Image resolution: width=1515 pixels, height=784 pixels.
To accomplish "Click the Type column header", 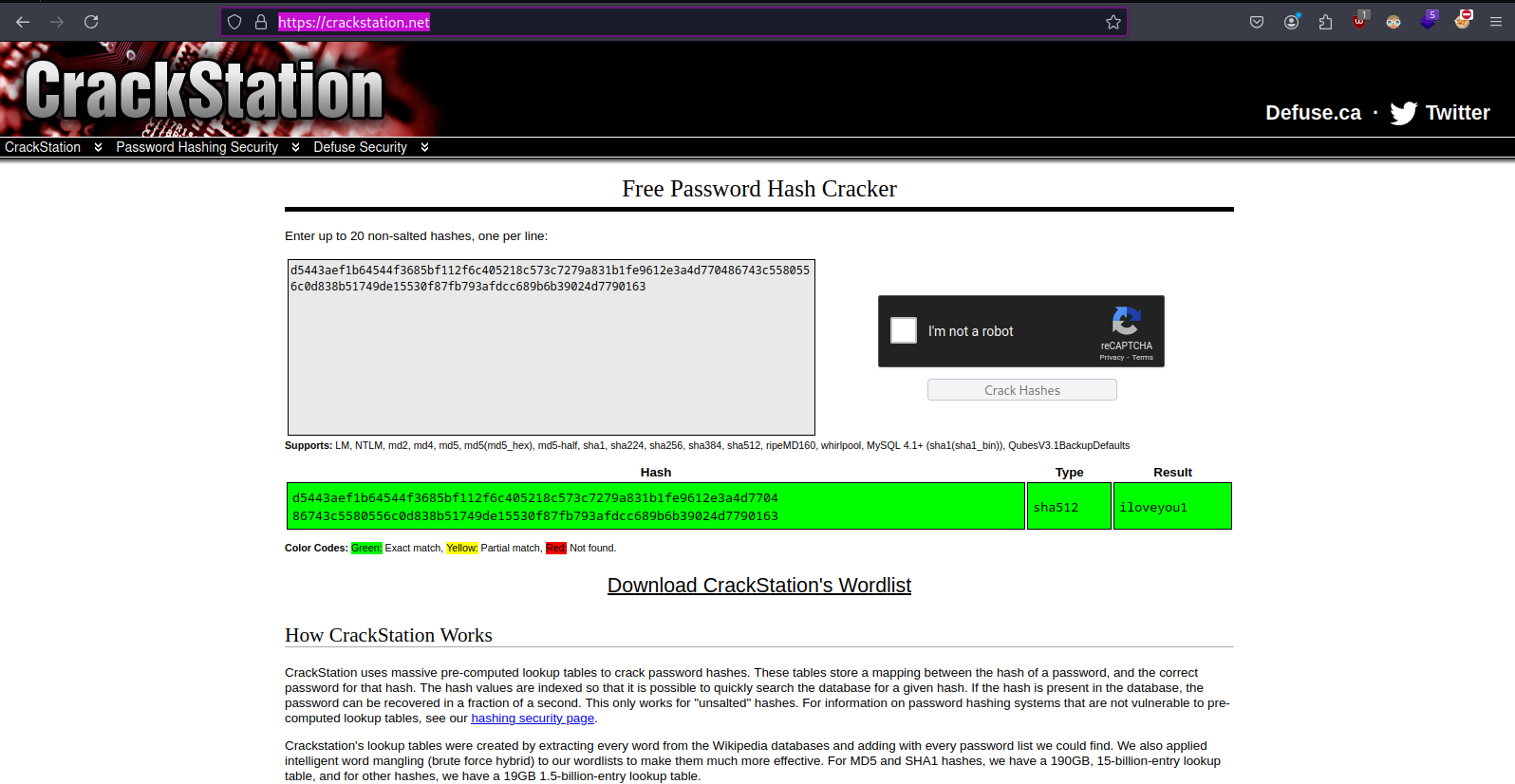I will click(1070, 472).
